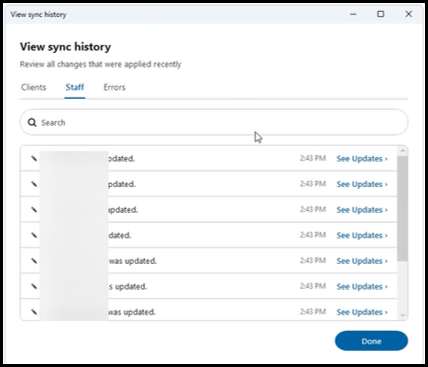This screenshot has width=428, height=367.
Task: Click the history list scrollbar thumb
Action: tap(403, 208)
